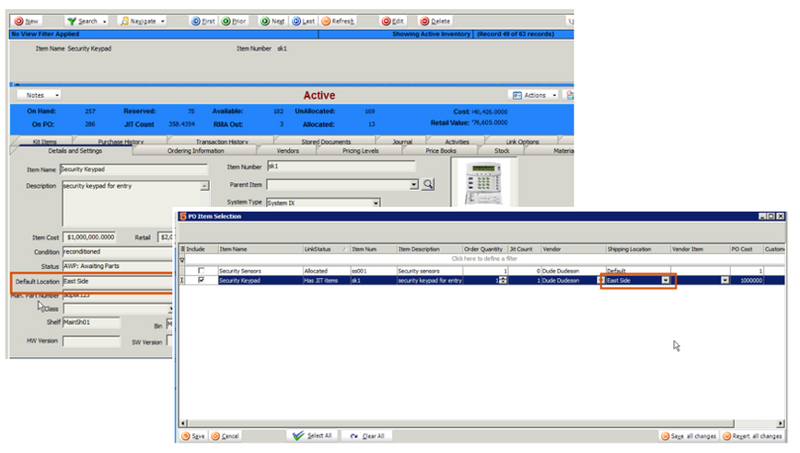800x453 pixels.
Task: Open the Vendor Item dropdown in selected row
Action: point(724,281)
